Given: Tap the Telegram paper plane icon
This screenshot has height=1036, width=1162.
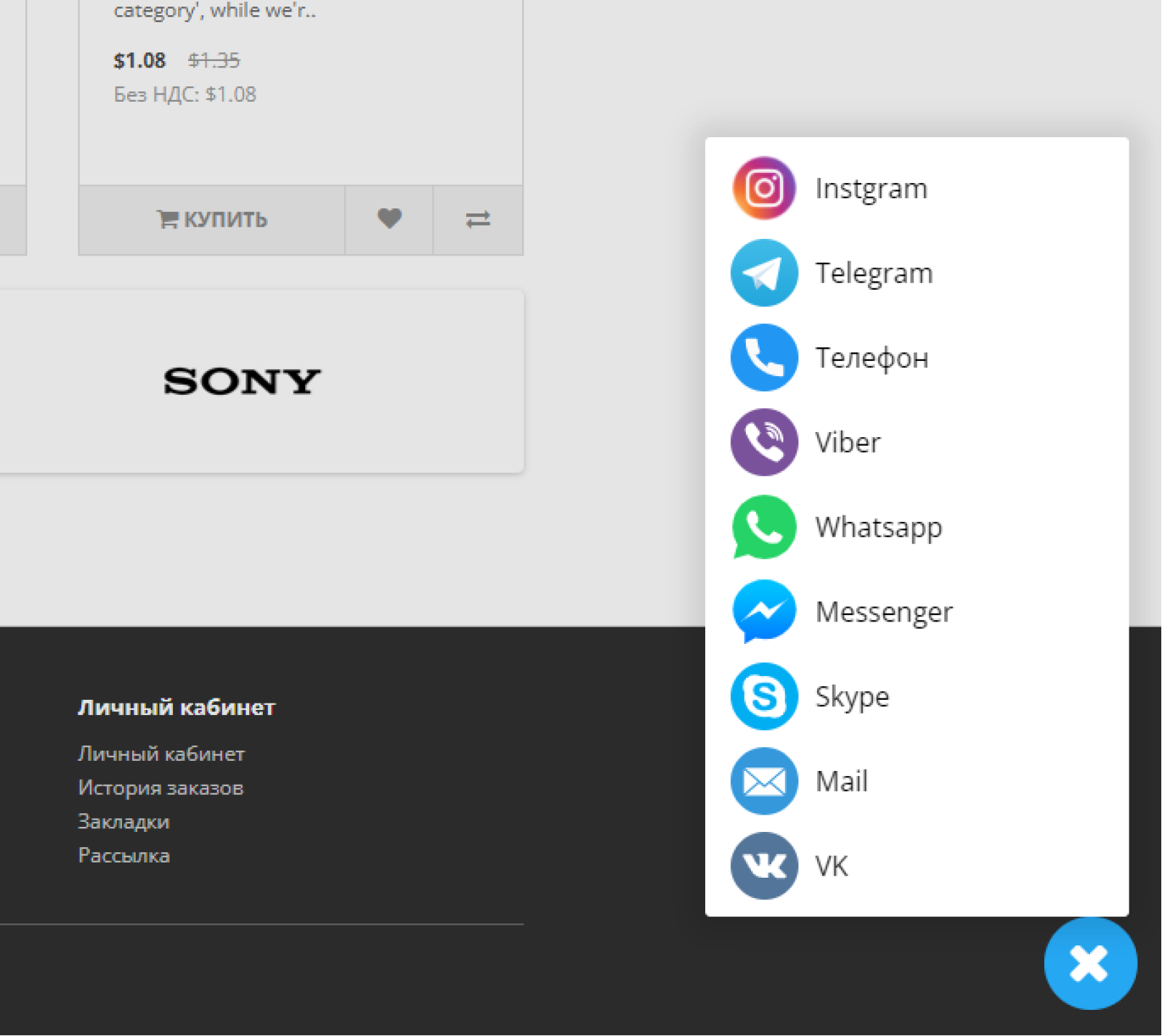Looking at the screenshot, I should pyautogui.click(x=764, y=273).
